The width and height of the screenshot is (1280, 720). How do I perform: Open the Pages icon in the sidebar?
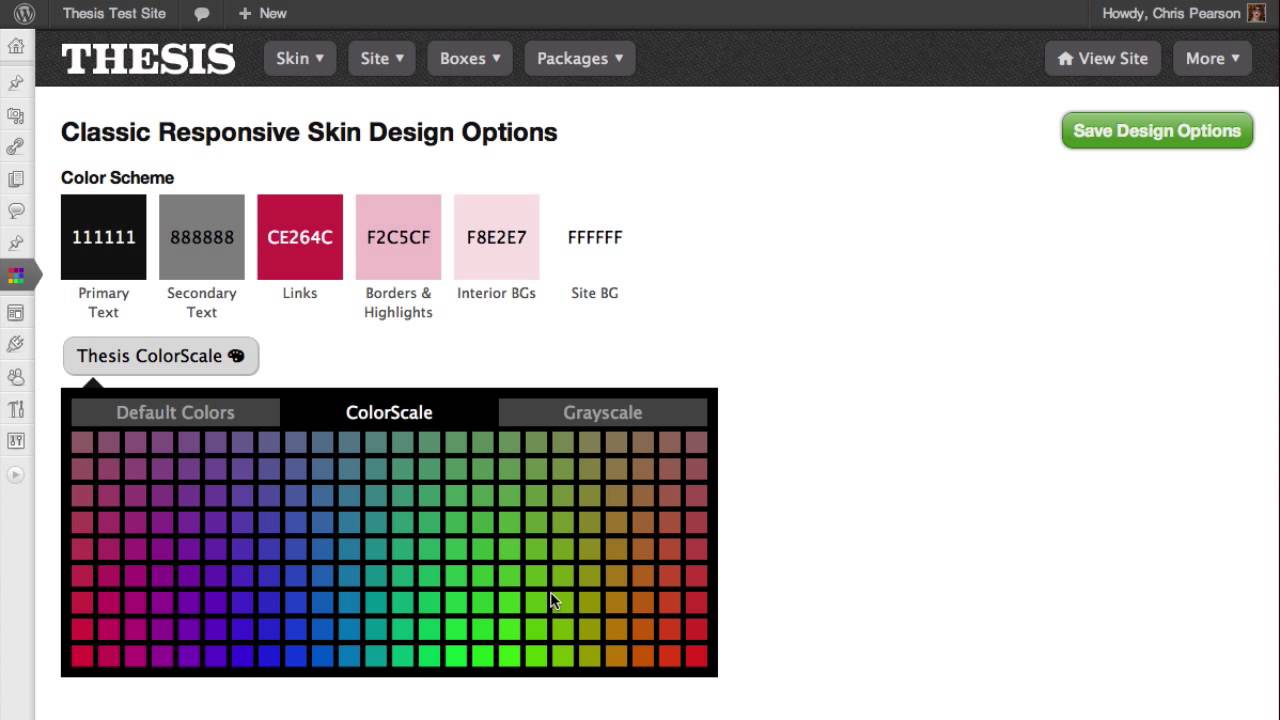16,179
